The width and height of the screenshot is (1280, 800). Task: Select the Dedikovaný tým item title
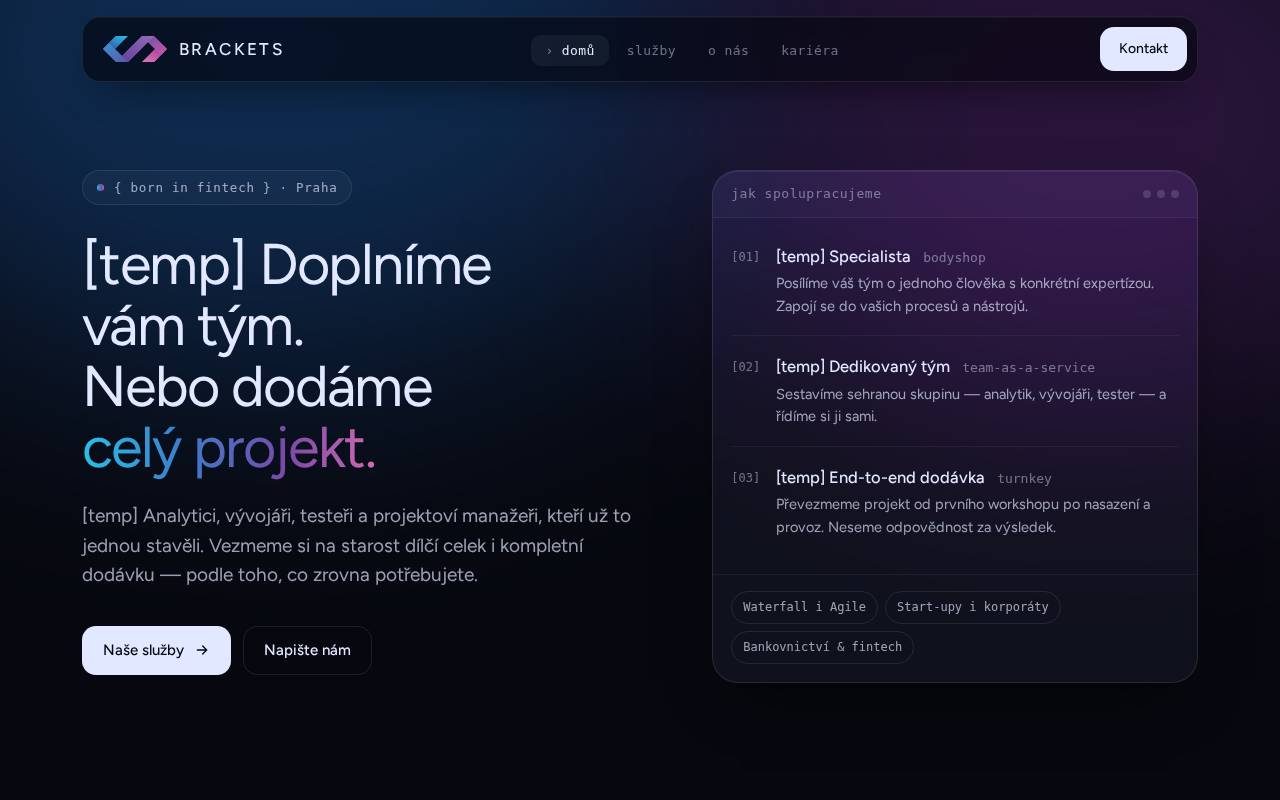click(863, 366)
